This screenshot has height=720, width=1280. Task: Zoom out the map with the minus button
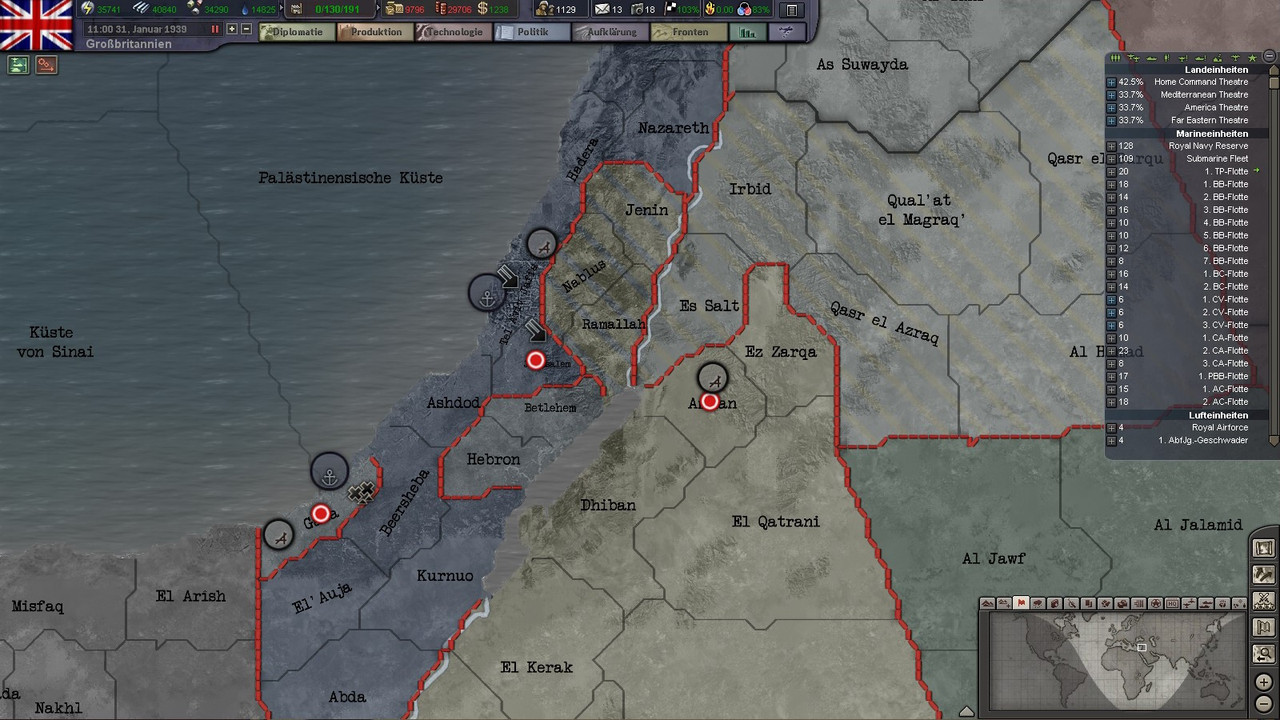(x=1264, y=702)
